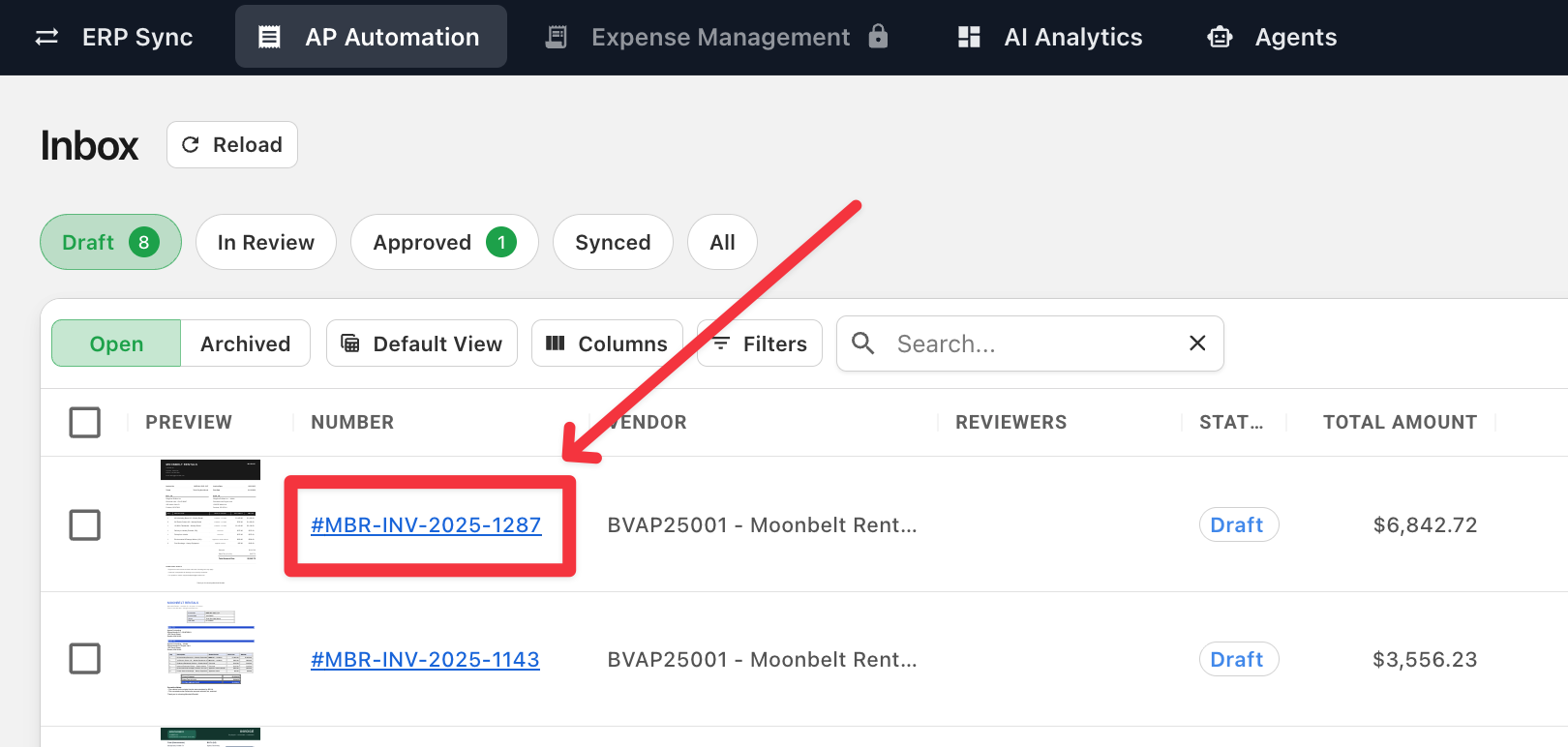Screen dimensions: 1568x747
Task: Click the vendor cell for invoice 1143
Action: (762, 659)
